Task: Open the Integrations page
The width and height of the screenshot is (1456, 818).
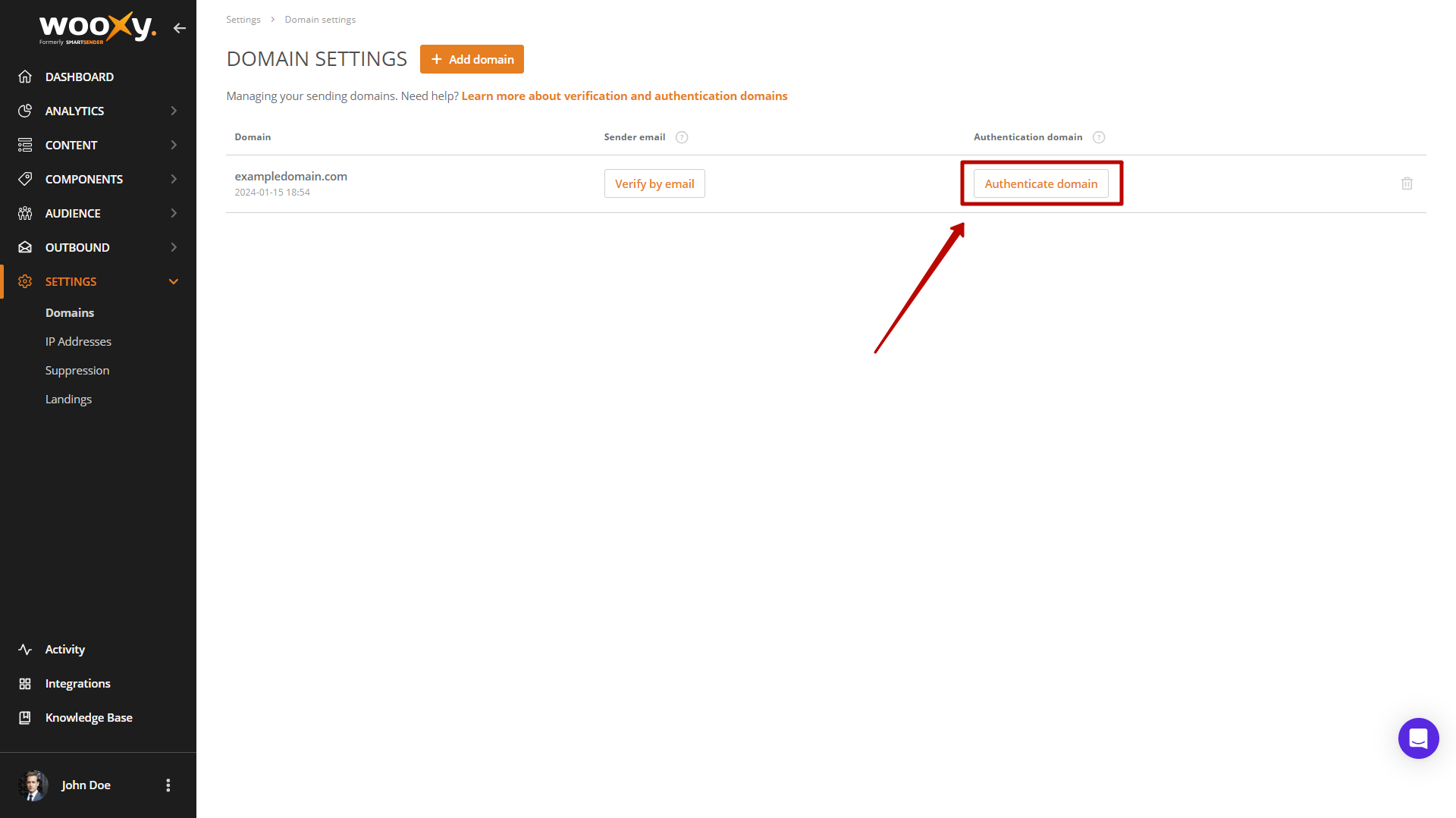Action: (x=77, y=683)
